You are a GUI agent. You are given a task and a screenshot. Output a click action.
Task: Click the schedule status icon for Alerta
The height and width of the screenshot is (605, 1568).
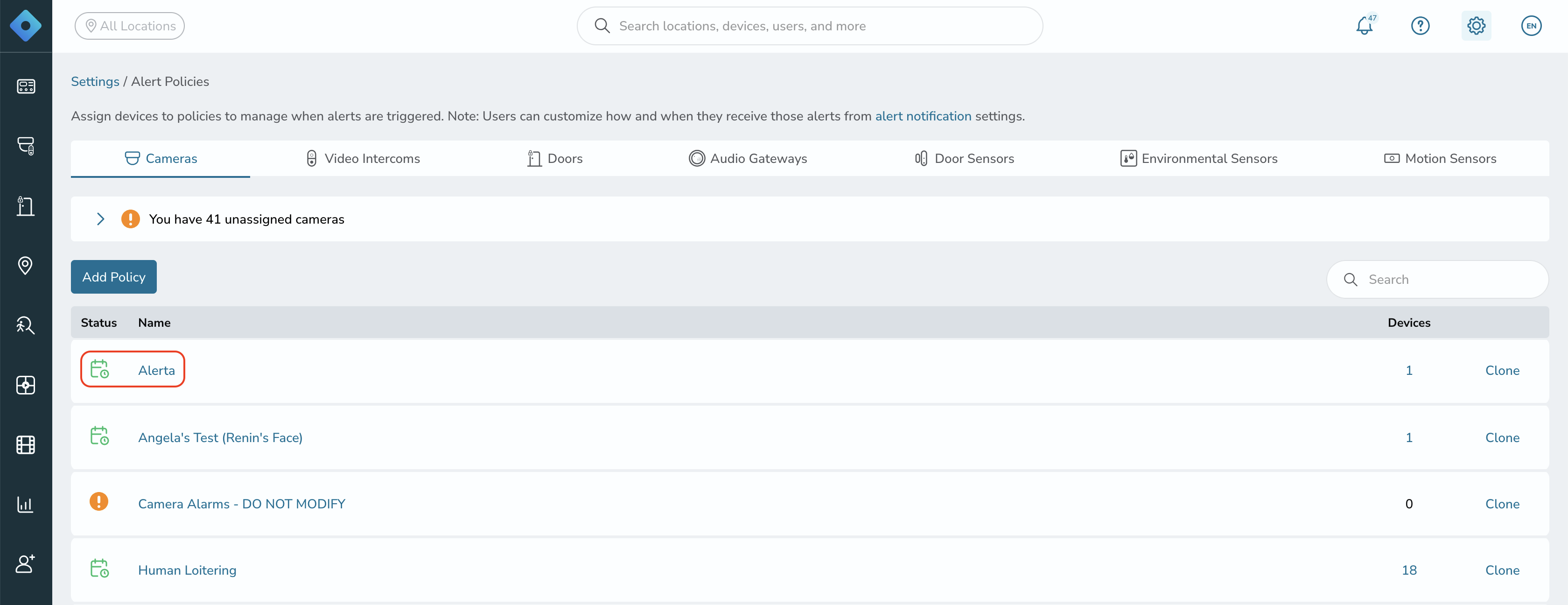tap(99, 369)
